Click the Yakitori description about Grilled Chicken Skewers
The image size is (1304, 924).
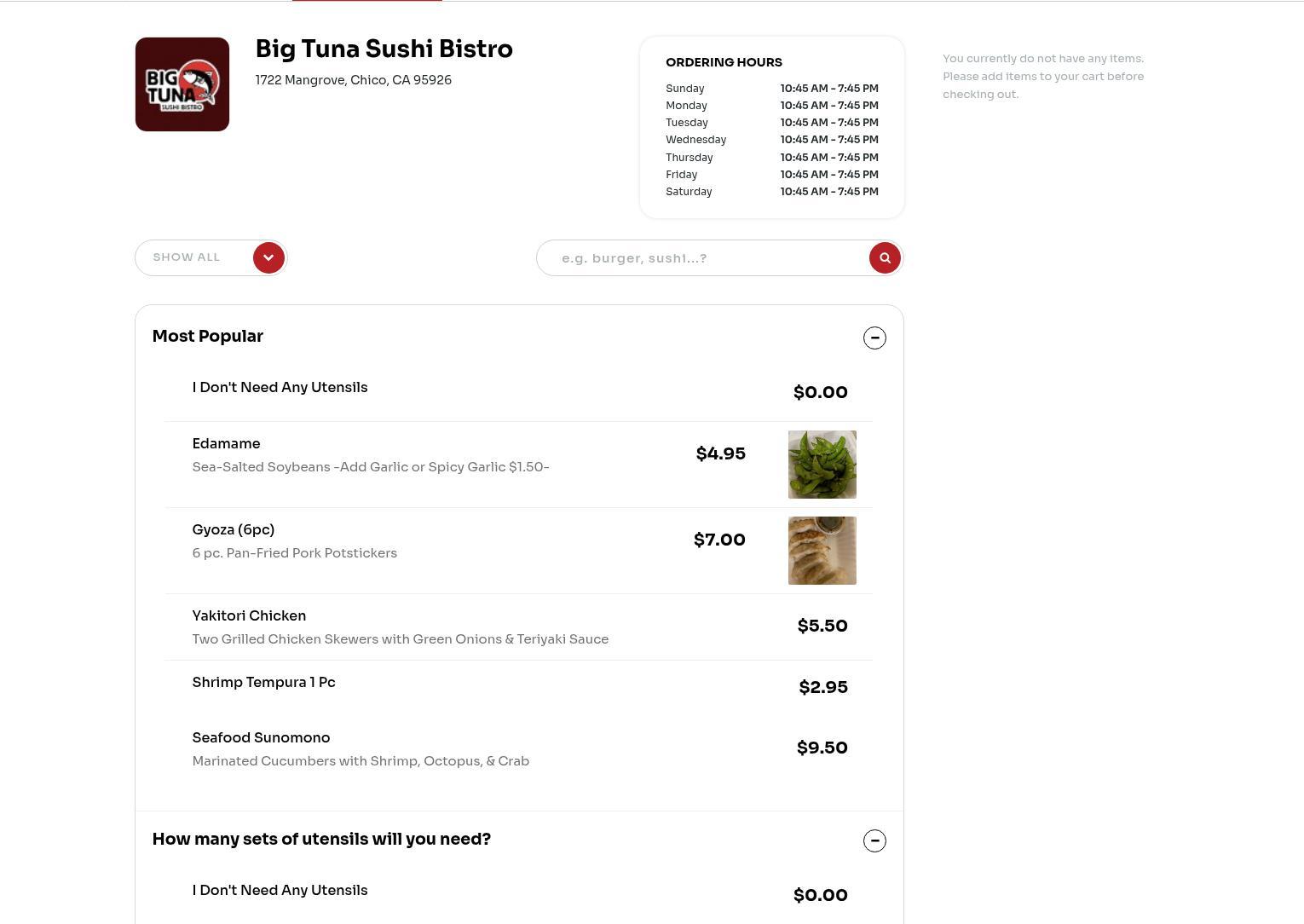click(x=401, y=639)
